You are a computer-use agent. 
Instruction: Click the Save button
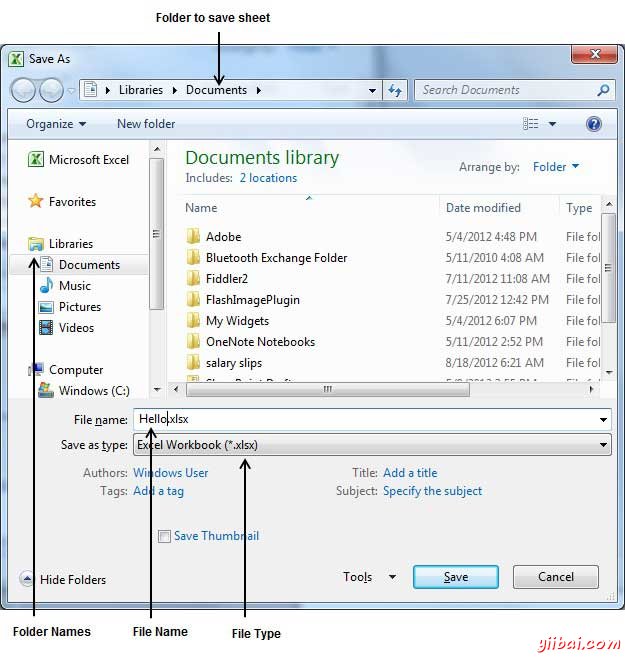click(x=455, y=577)
